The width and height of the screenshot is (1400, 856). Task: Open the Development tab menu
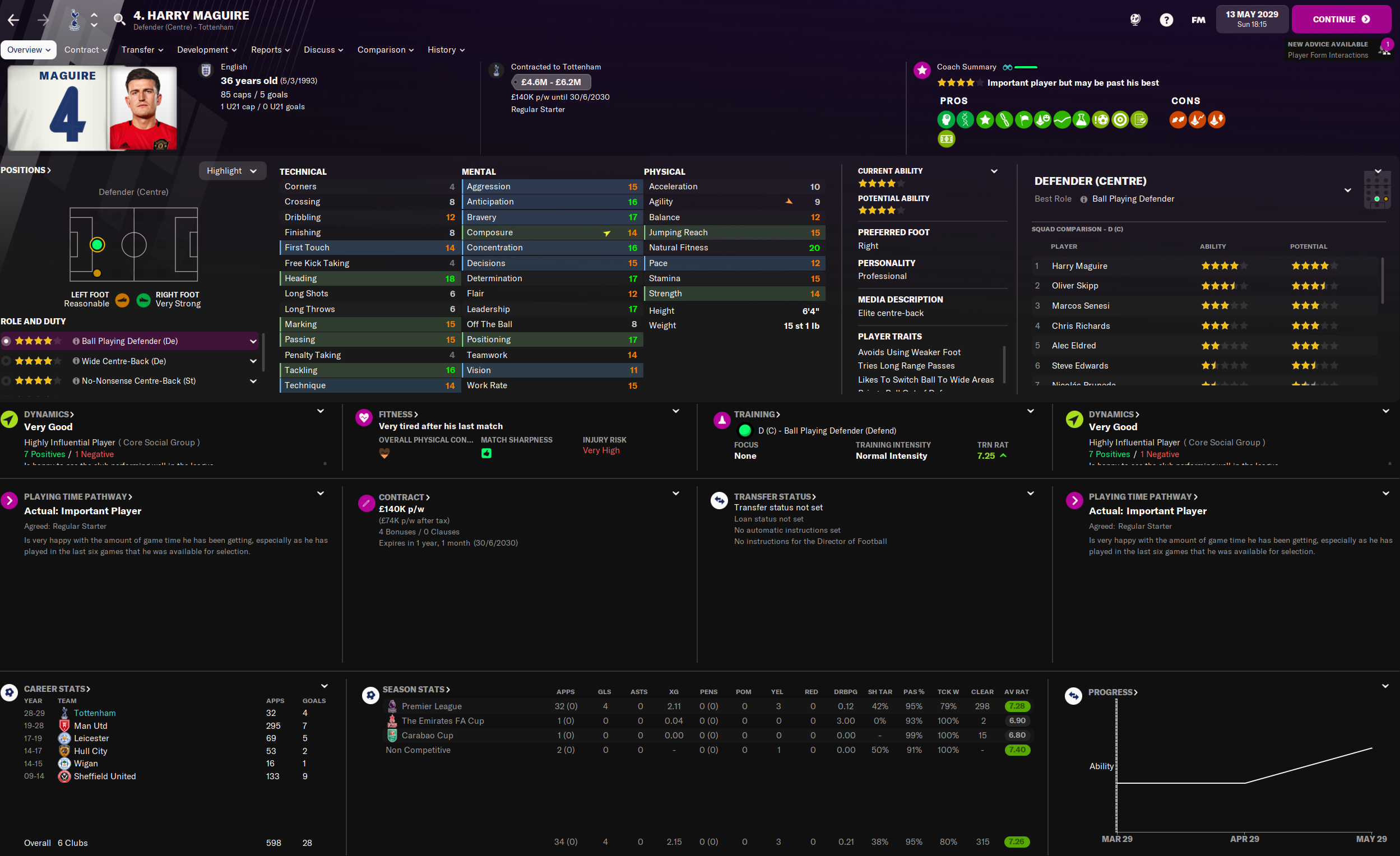click(206, 50)
